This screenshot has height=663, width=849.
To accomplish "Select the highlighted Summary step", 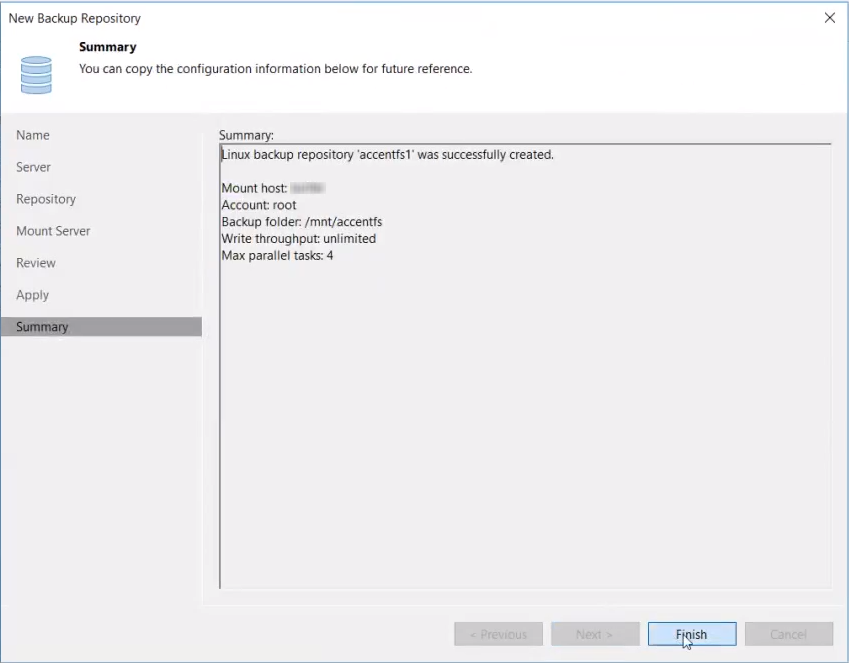I will (42, 327).
